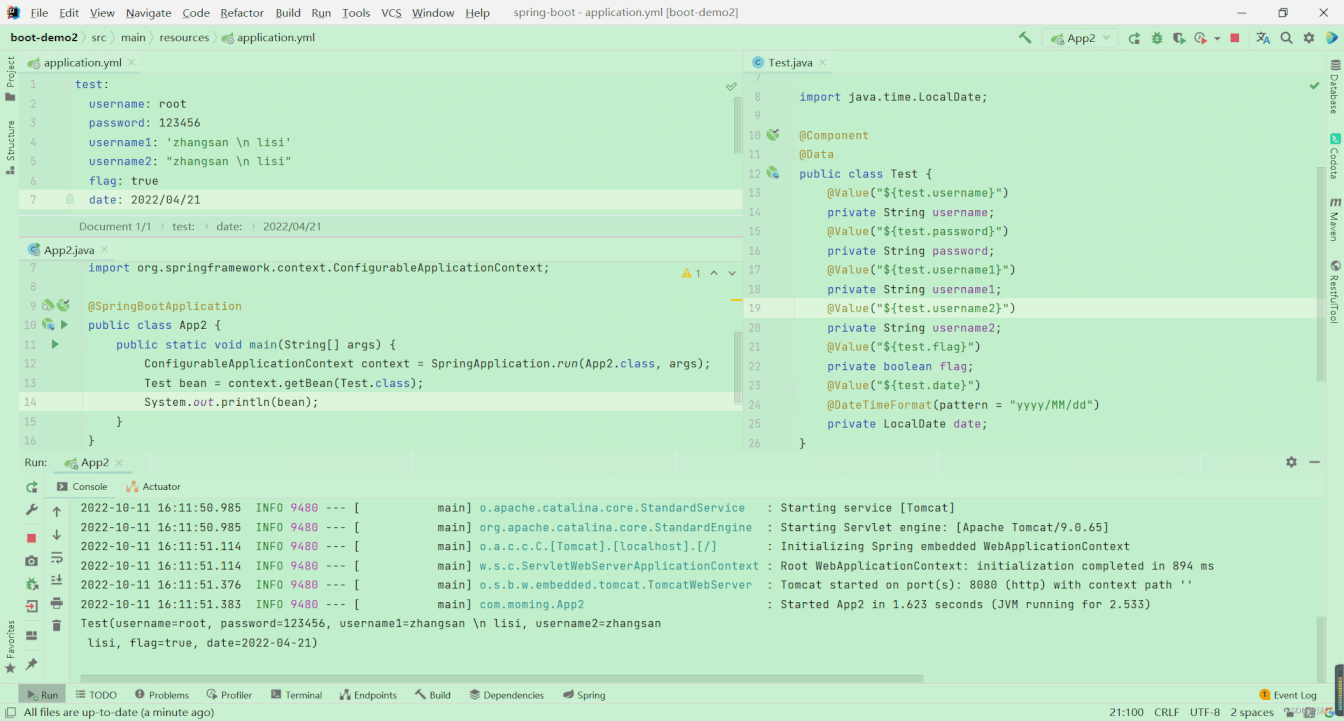Expand the profiler options dropdown arrow
The width and height of the screenshot is (1344, 721).
point(1217,39)
